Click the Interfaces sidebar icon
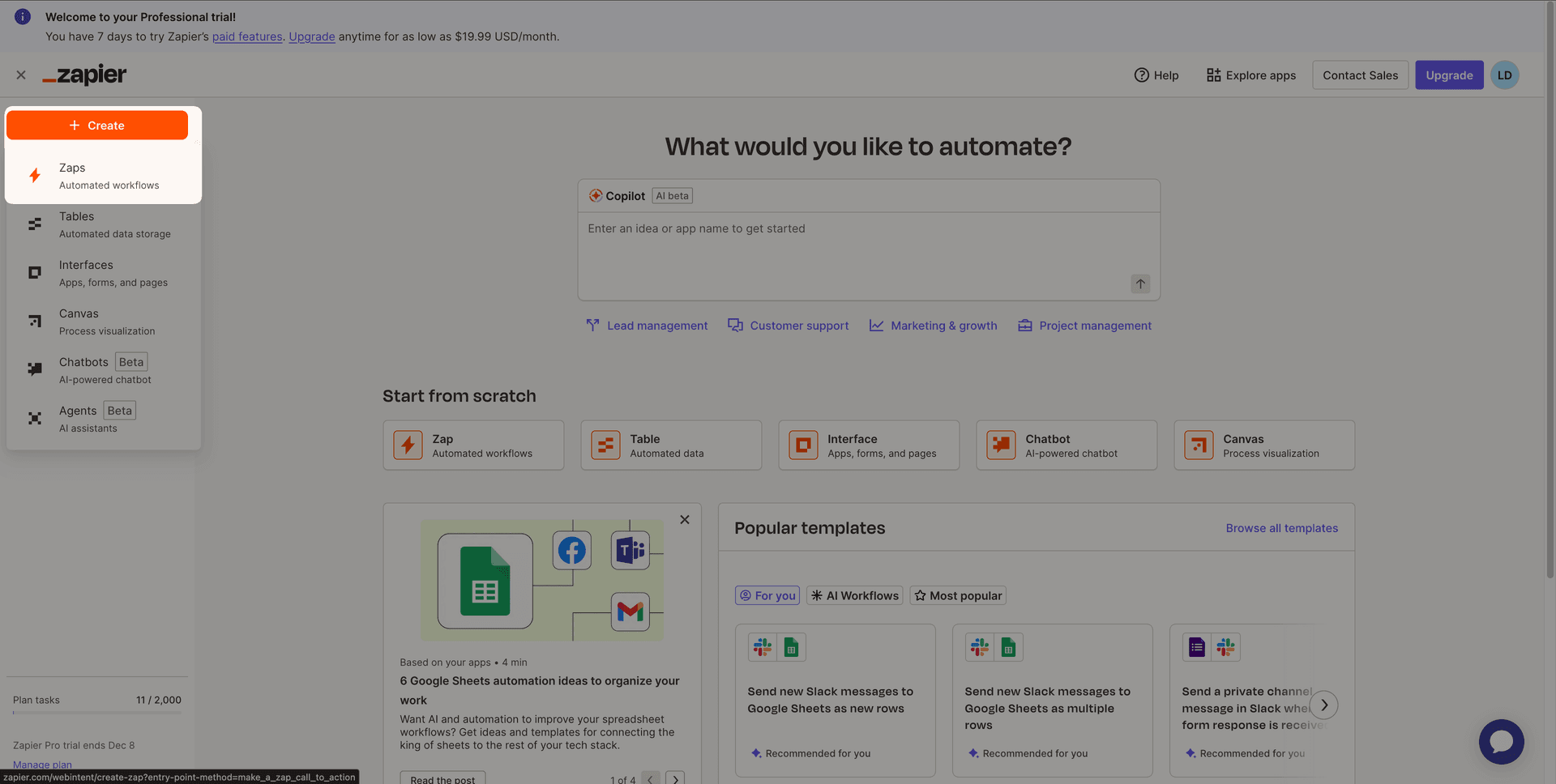 coord(34,272)
